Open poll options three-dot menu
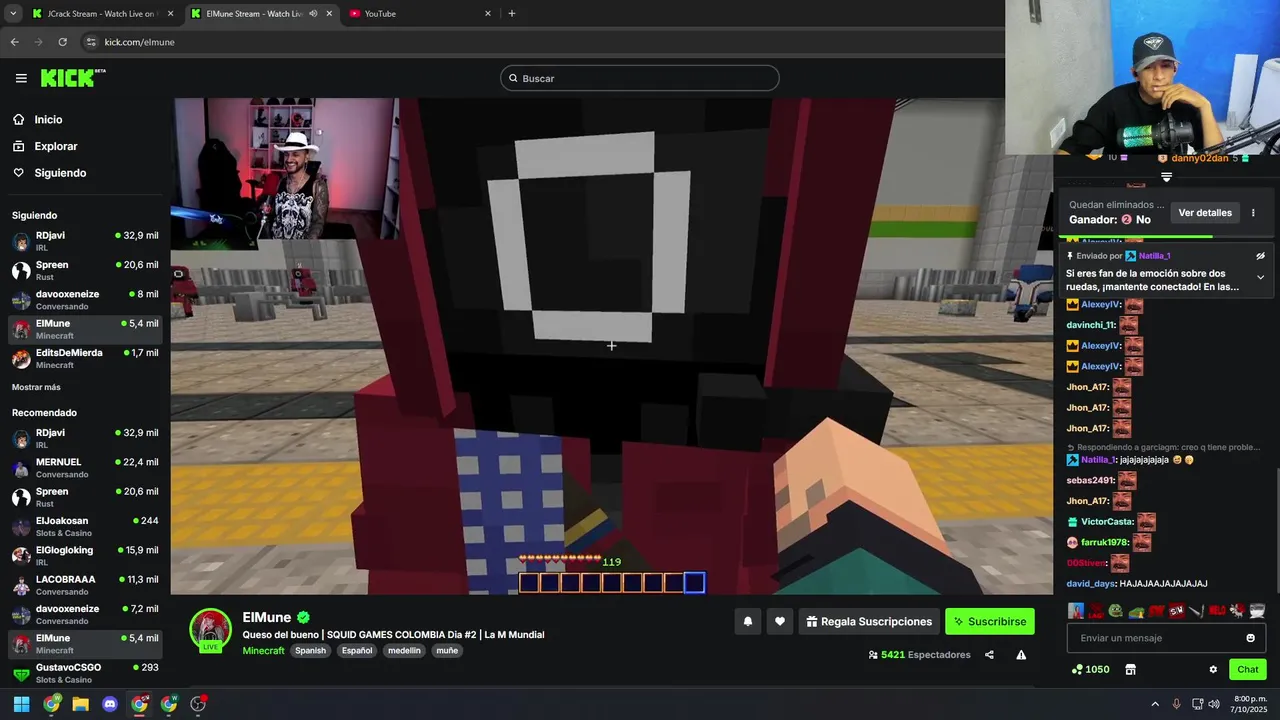Image resolution: width=1280 pixels, height=720 pixels. 1253,213
